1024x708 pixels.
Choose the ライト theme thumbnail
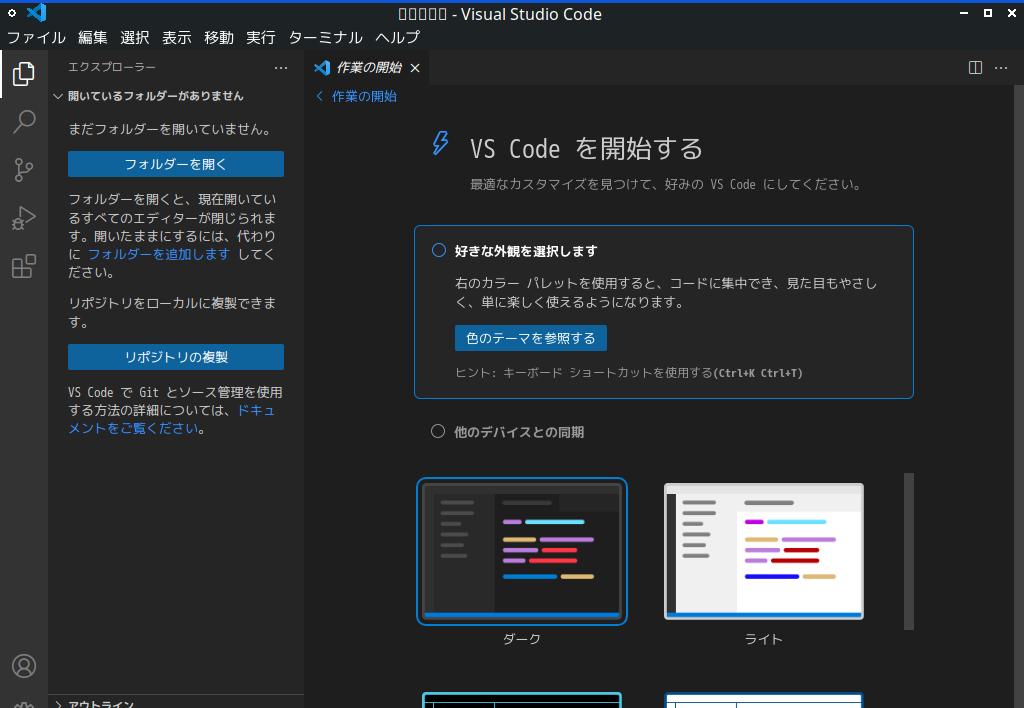(x=763, y=551)
